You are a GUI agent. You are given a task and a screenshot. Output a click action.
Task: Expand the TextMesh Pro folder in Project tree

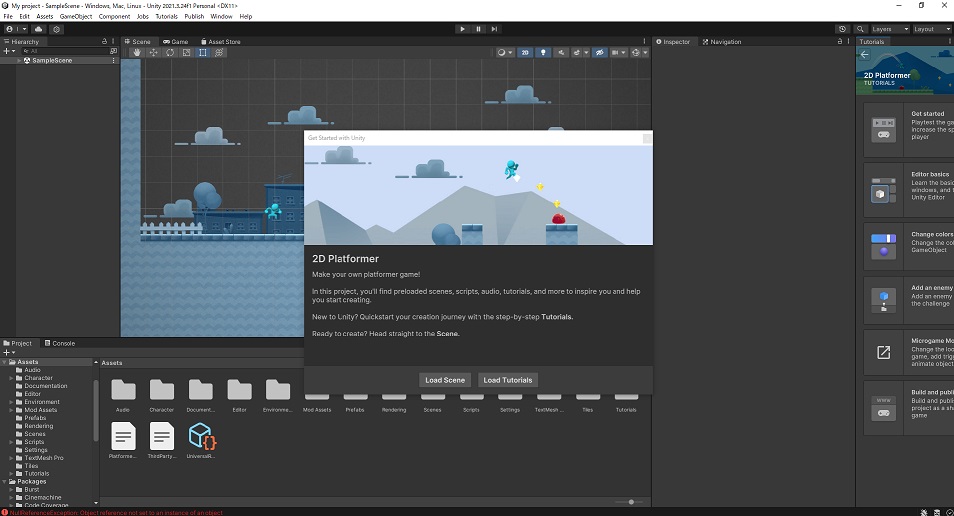[x=11, y=458]
